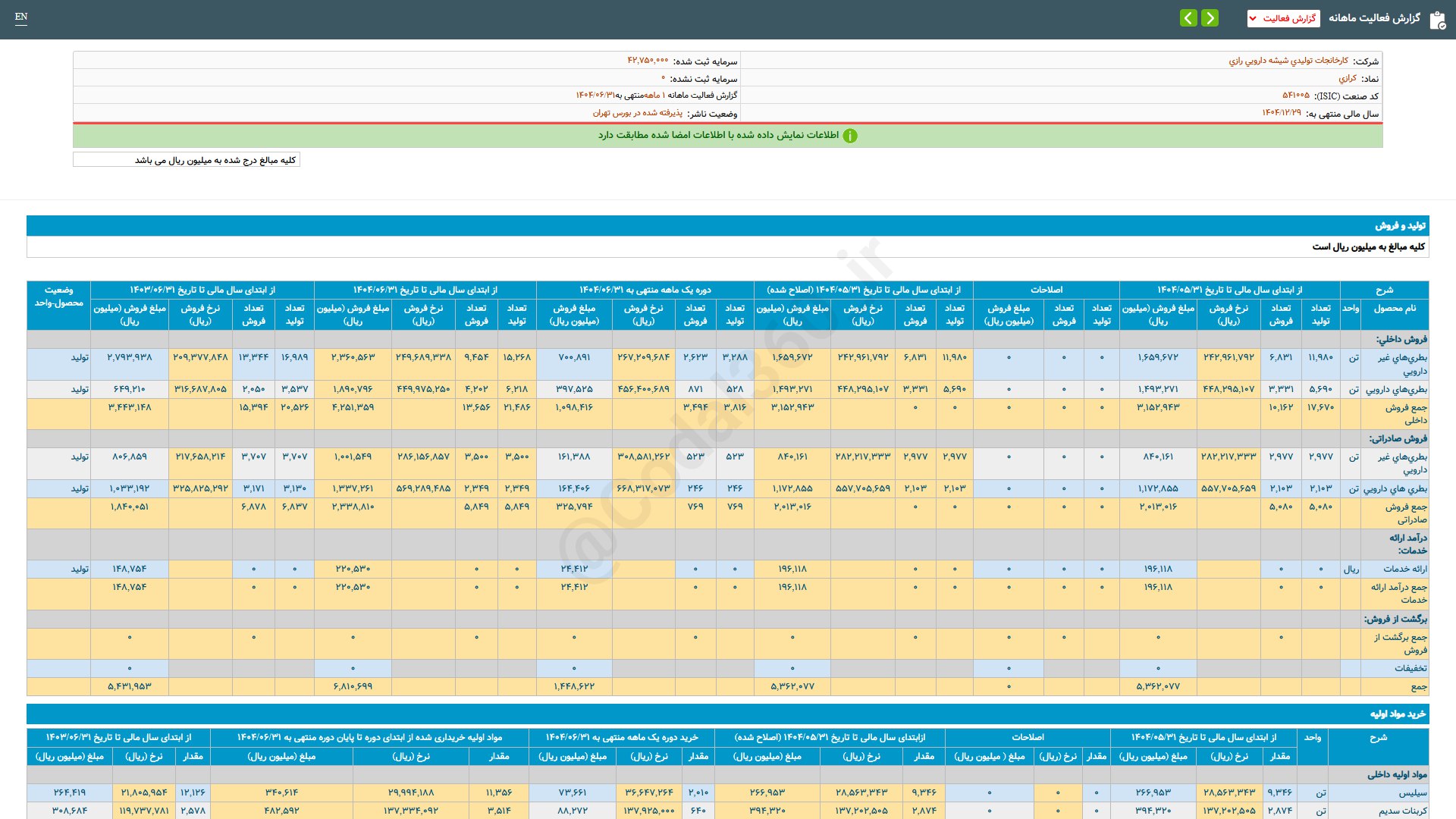1456x819 pixels.
Task: Switch language with the EN link
Action: pos(21,17)
